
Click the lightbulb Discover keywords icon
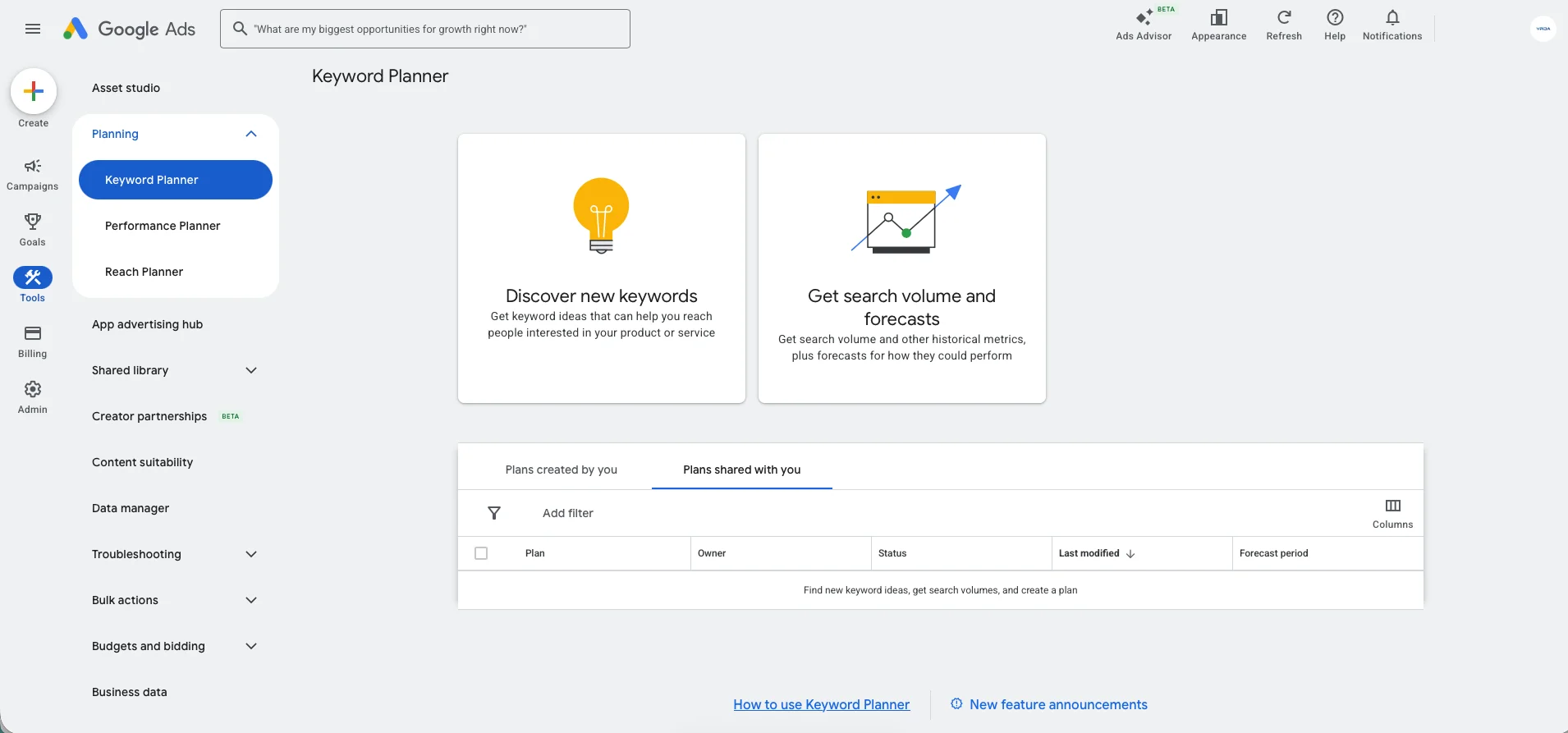602,216
